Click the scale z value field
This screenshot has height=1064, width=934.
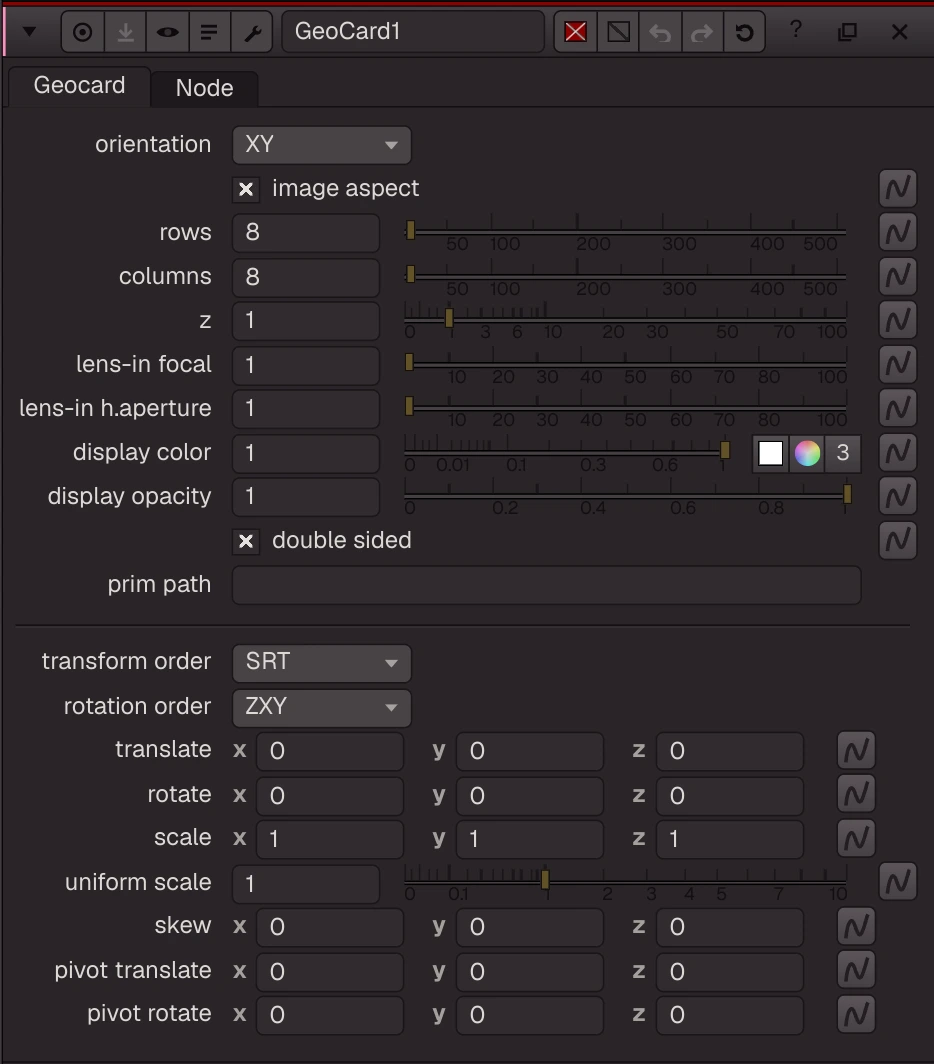click(x=730, y=839)
